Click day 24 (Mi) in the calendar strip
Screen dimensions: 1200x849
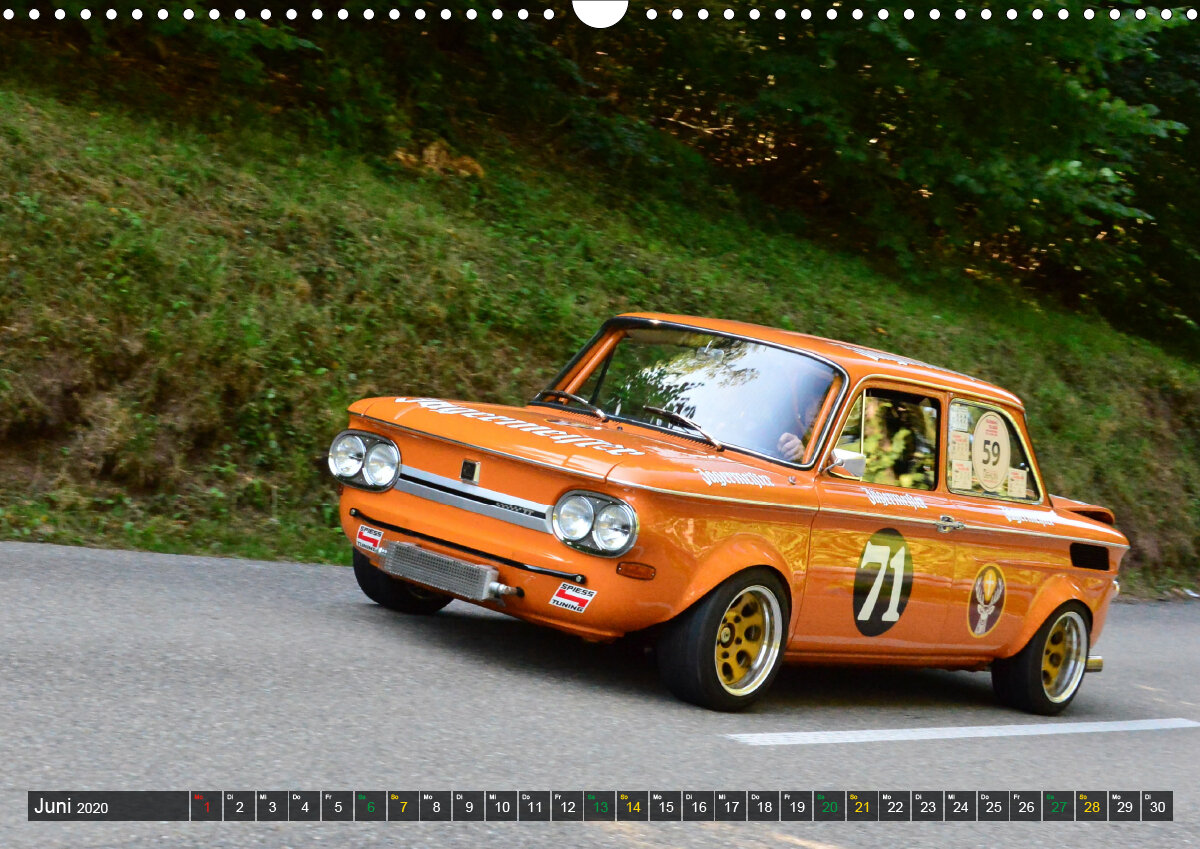(x=960, y=806)
